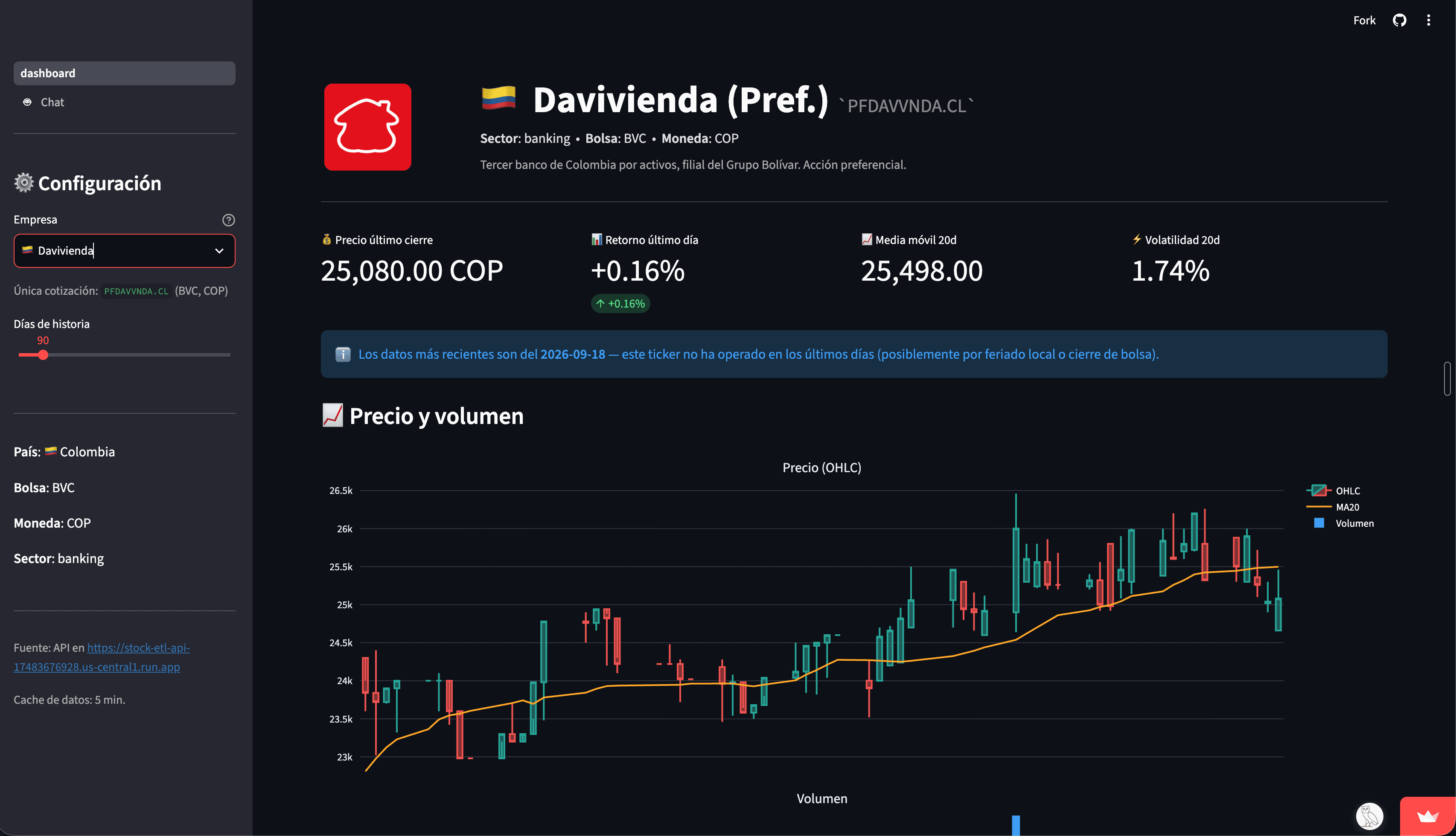The image size is (1456, 836).
Task: Open the Chat page
Action: pyautogui.click(x=124, y=102)
